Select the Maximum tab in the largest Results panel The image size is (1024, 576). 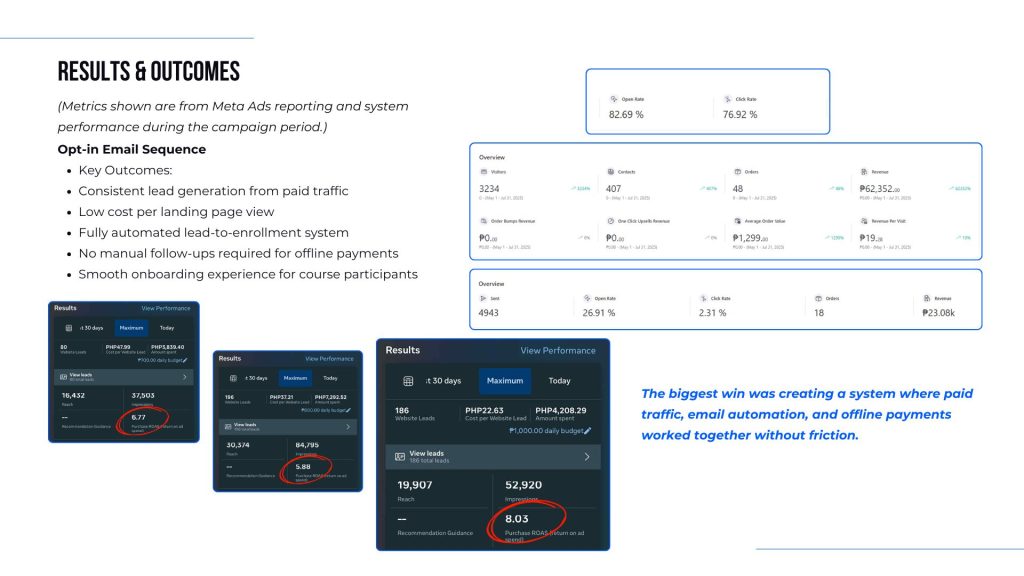tap(505, 381)
